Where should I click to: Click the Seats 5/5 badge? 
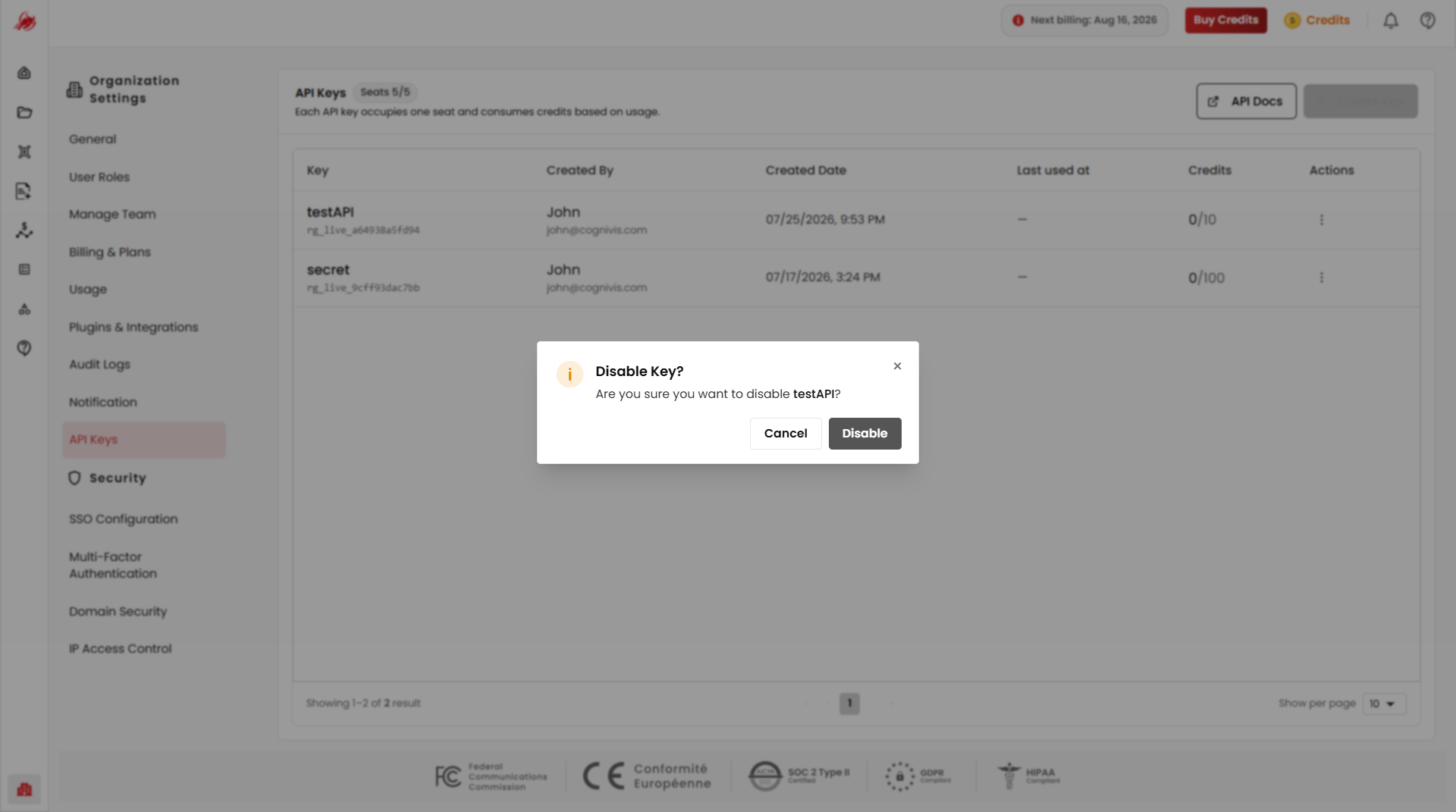[x=385, y=92]
